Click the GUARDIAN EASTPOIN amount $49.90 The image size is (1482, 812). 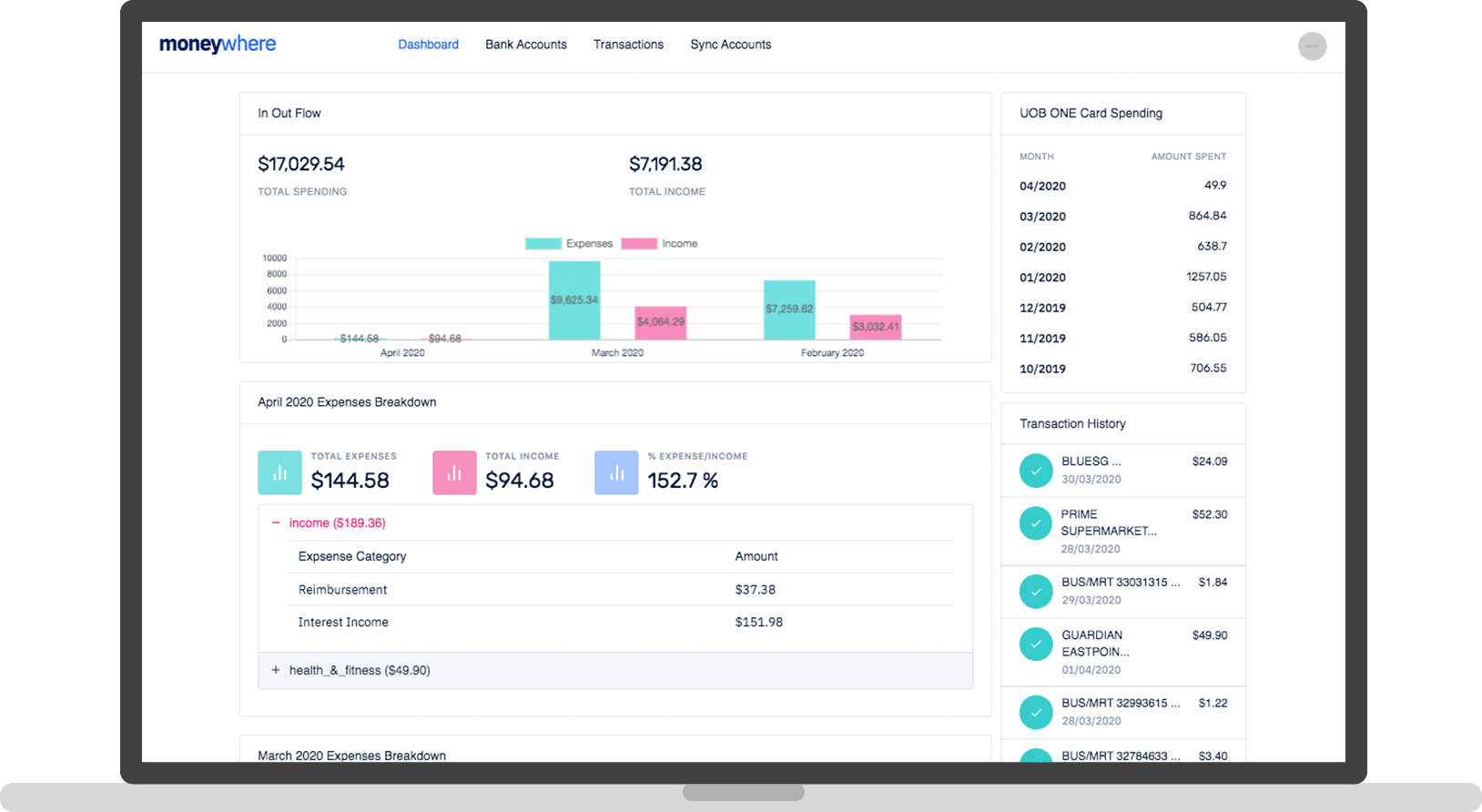pyautogui.click(x=1210, y=635)
